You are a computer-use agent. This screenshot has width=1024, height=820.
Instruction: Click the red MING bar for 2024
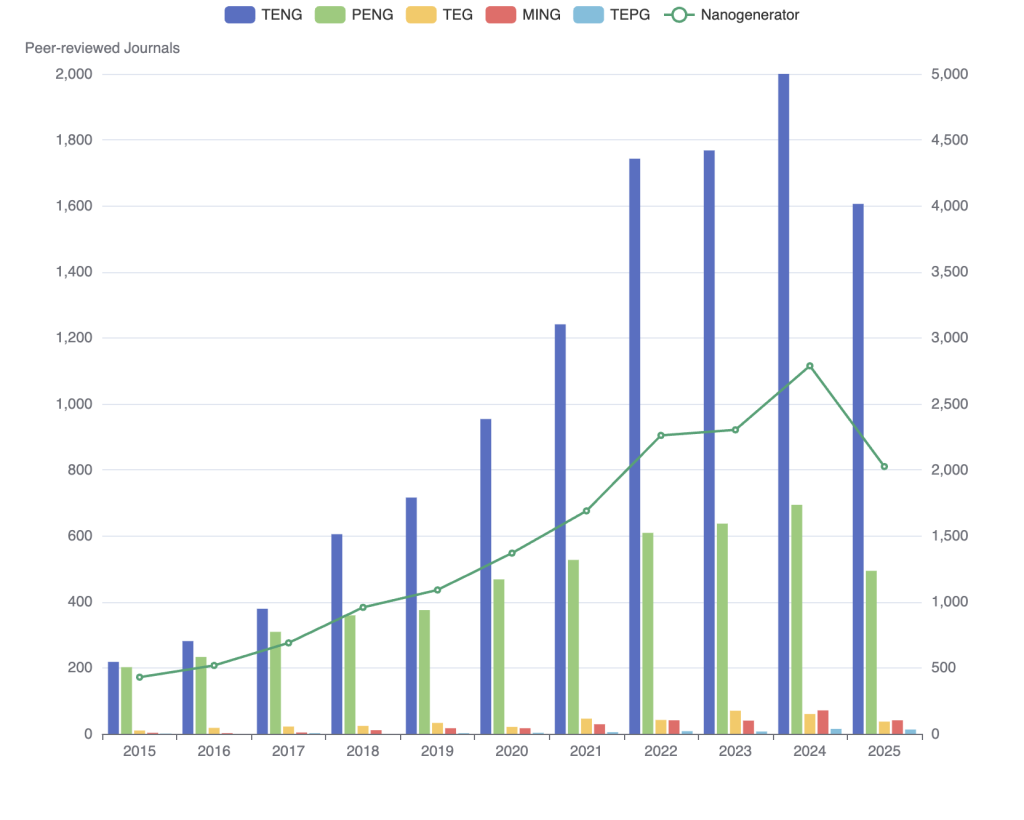click(823, 722)
